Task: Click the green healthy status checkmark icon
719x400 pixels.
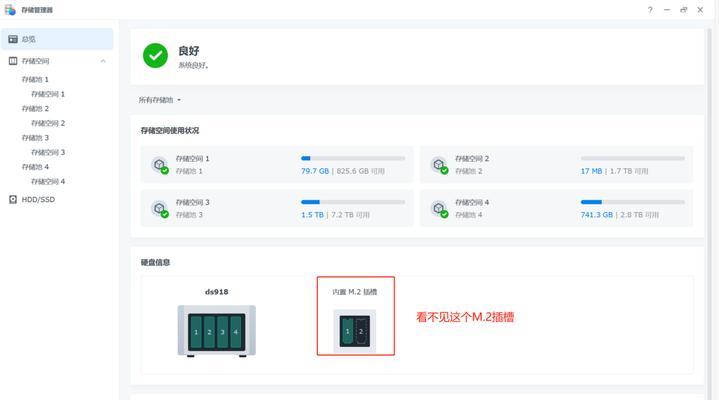Action: click(x=155, y=56)
